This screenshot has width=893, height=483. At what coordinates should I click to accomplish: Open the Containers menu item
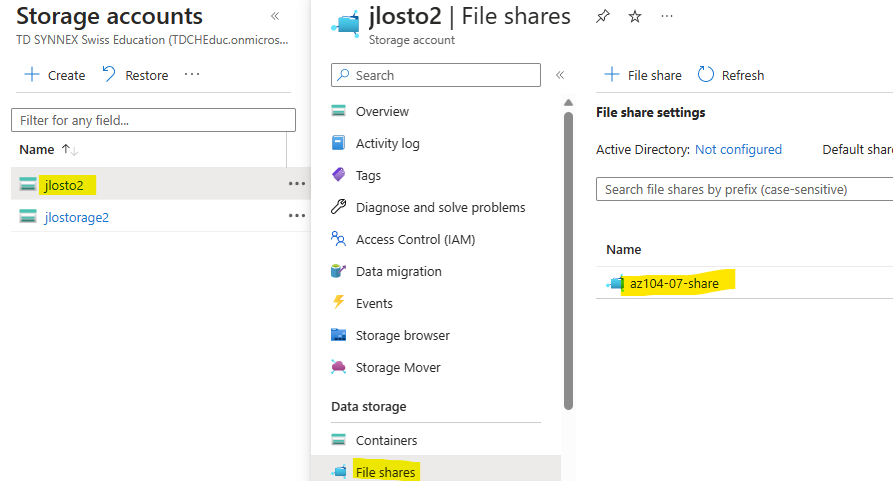(387, 440)
